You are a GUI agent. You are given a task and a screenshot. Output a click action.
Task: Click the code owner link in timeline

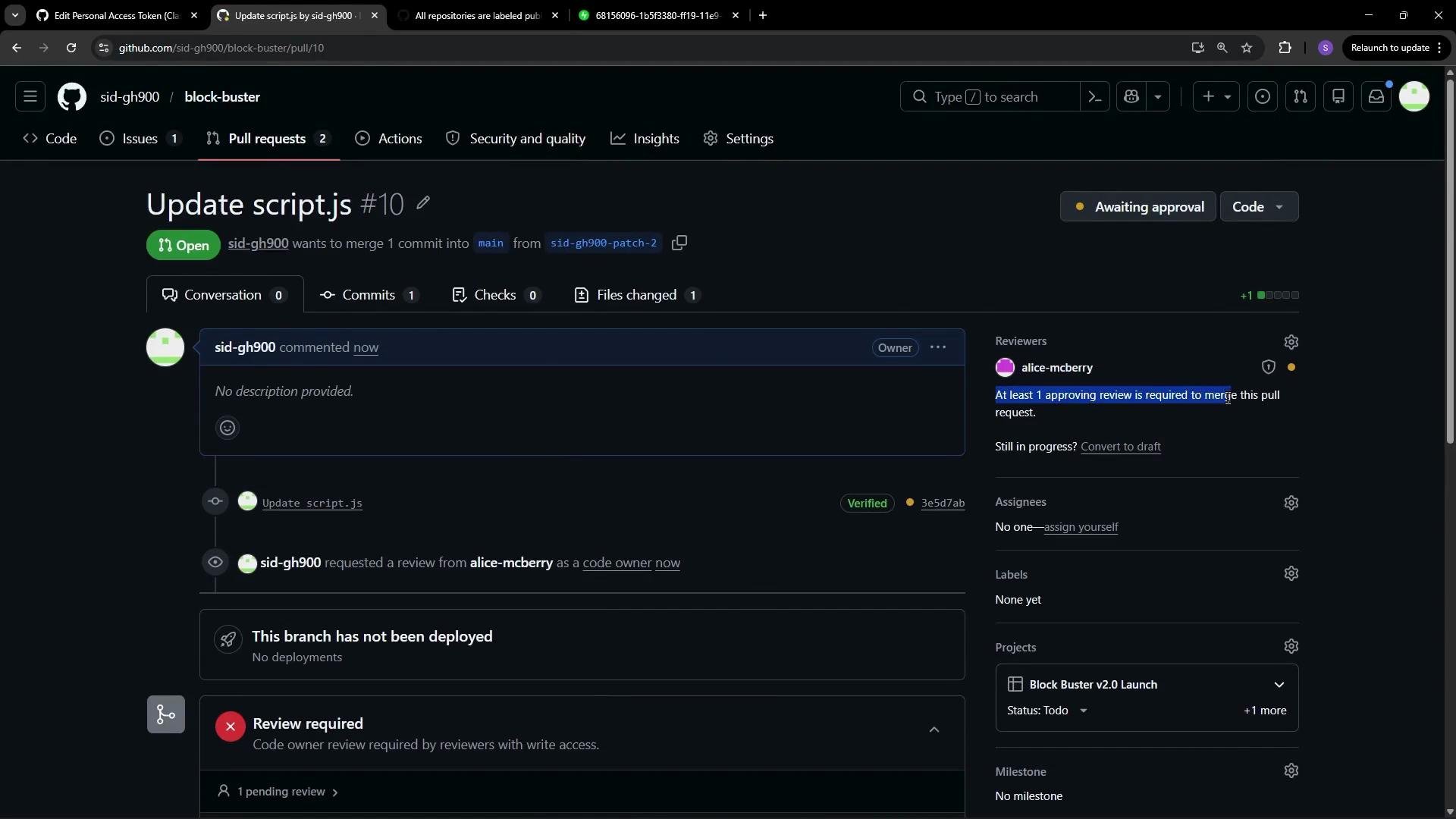(617, 563)
